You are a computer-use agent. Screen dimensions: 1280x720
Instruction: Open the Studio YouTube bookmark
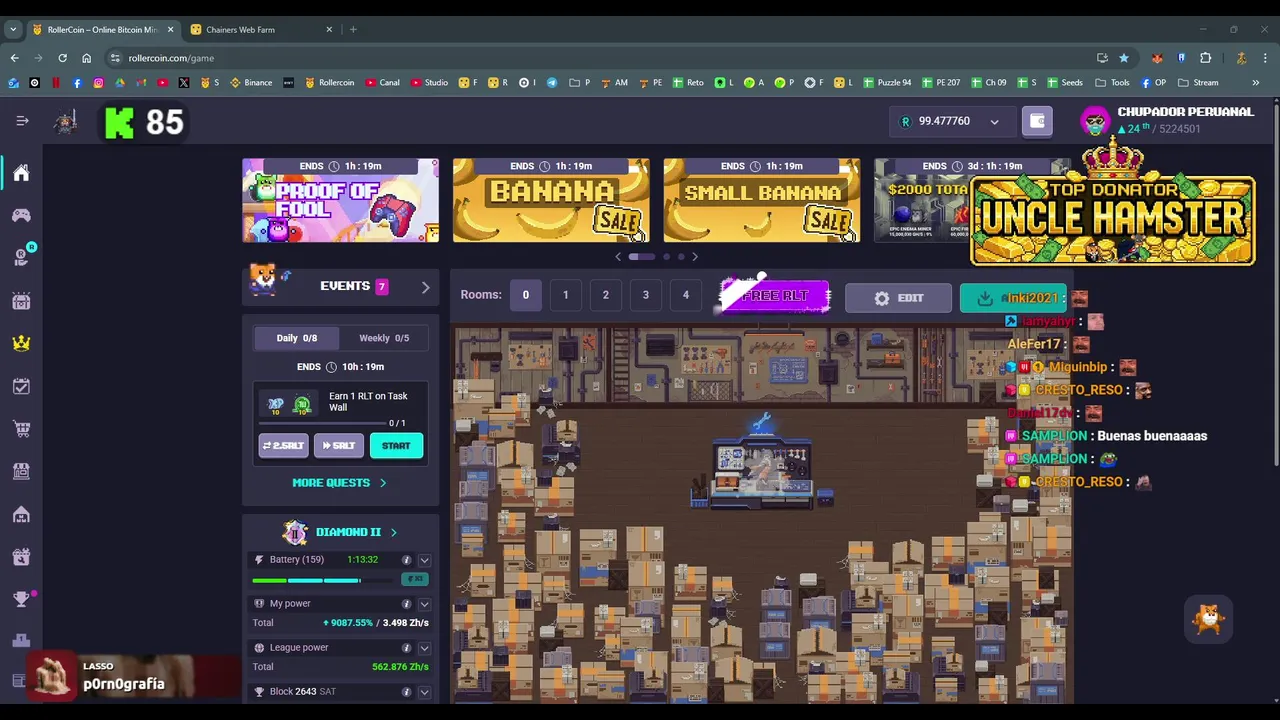click(429, 83)
